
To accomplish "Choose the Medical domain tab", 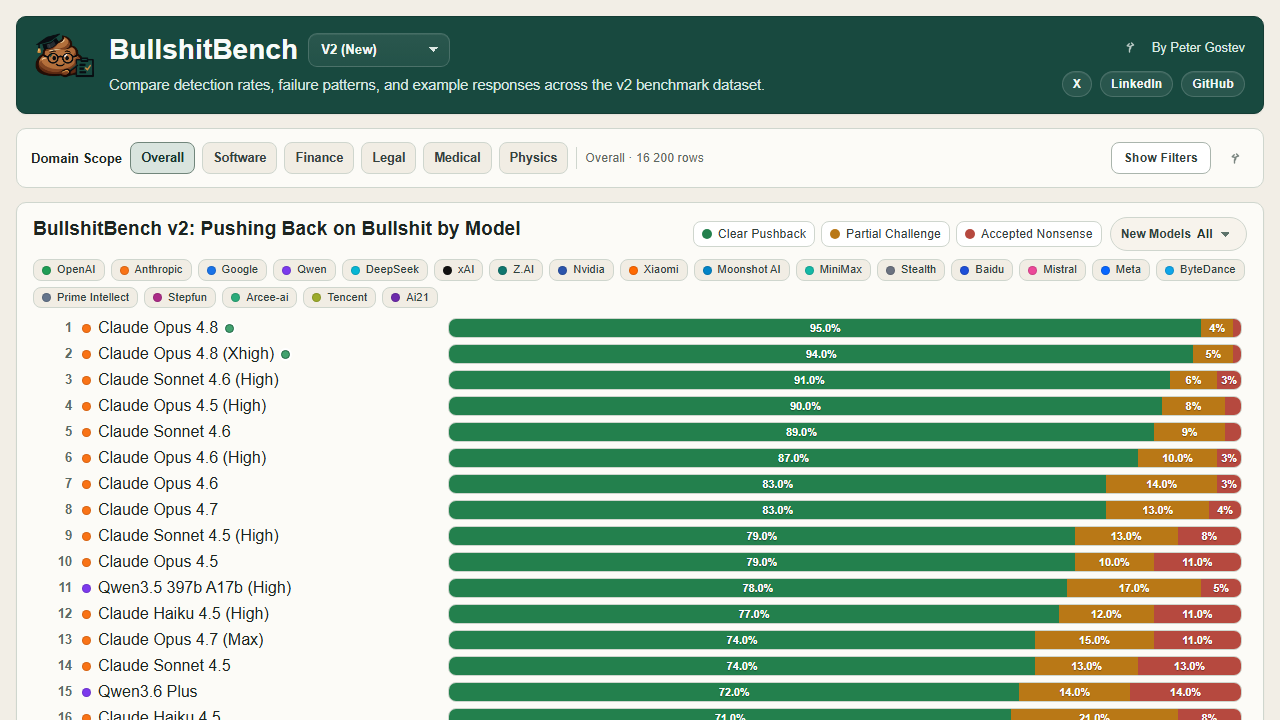I will (x=458, y=158).
